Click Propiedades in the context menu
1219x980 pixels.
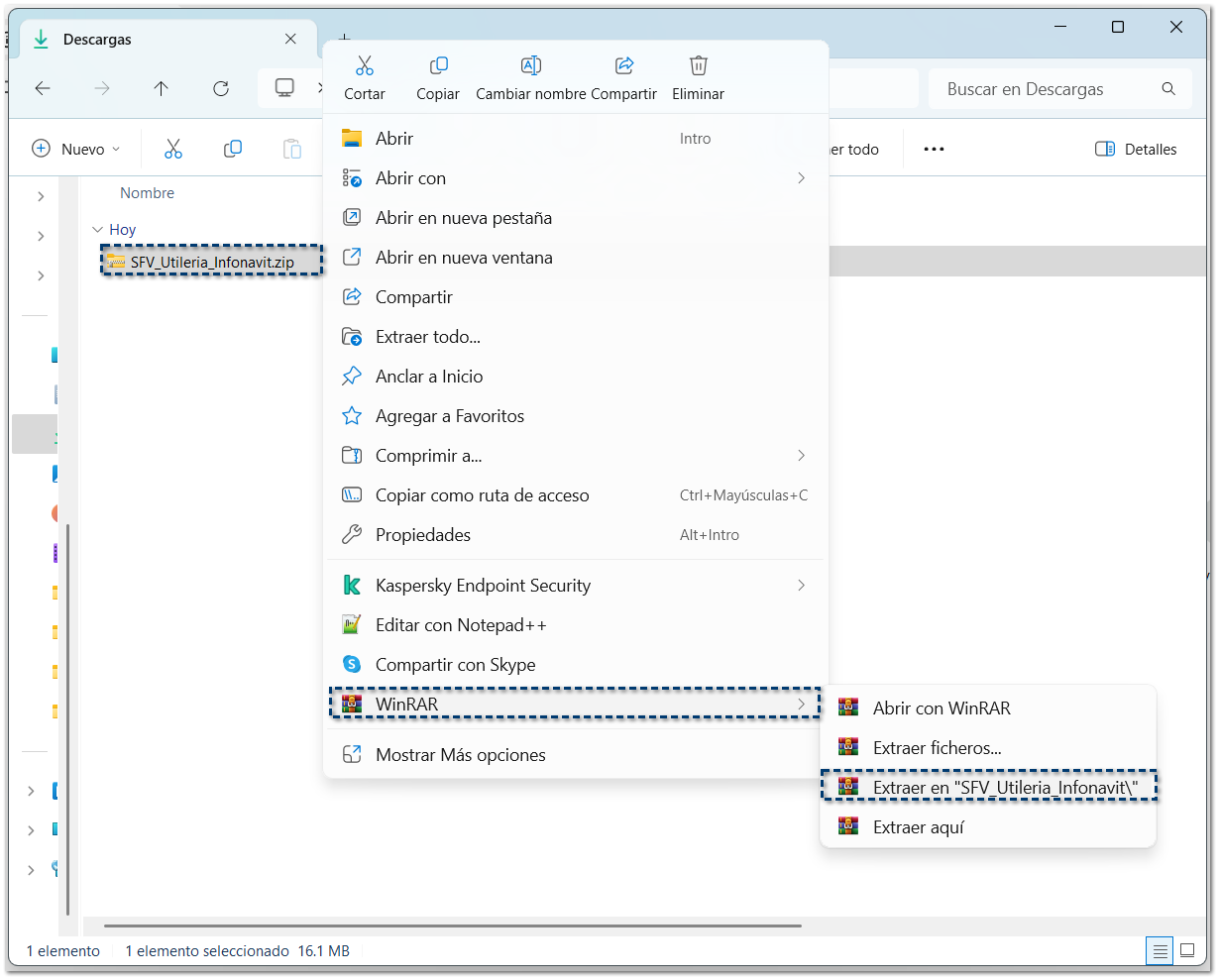point(423,535)
